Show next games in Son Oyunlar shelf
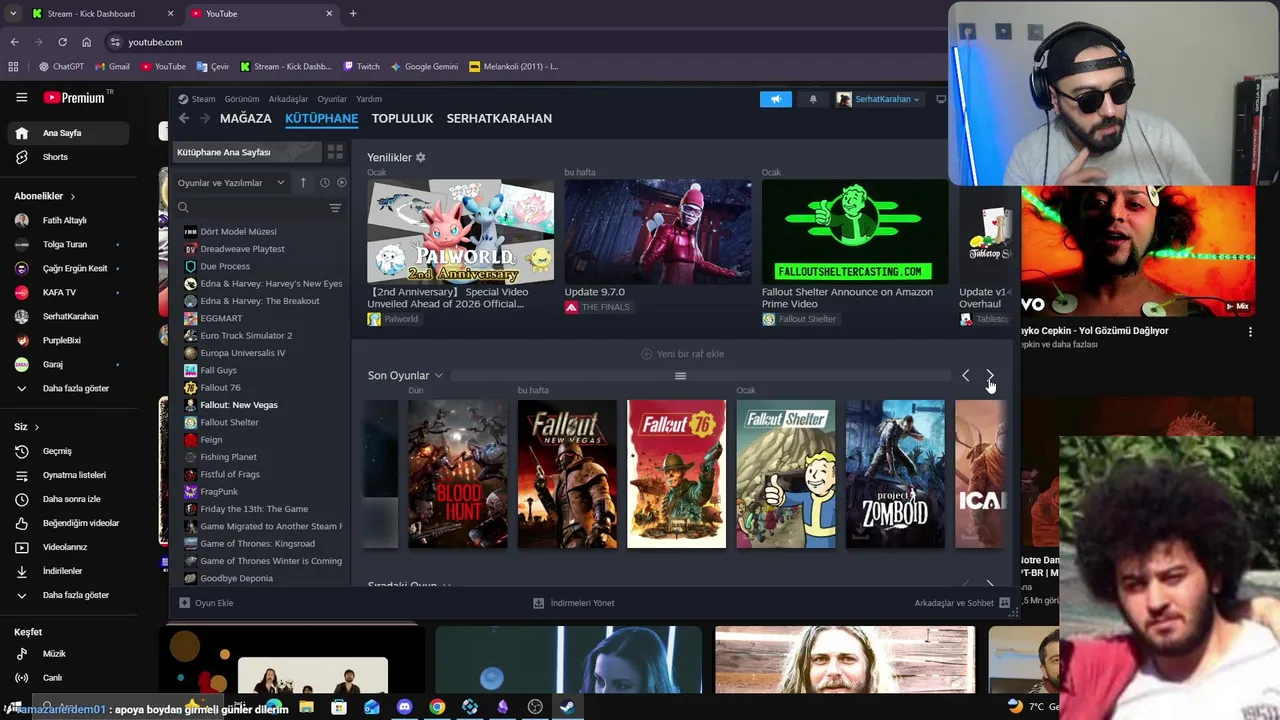The image size is (1280, 720). click(990, 376)
